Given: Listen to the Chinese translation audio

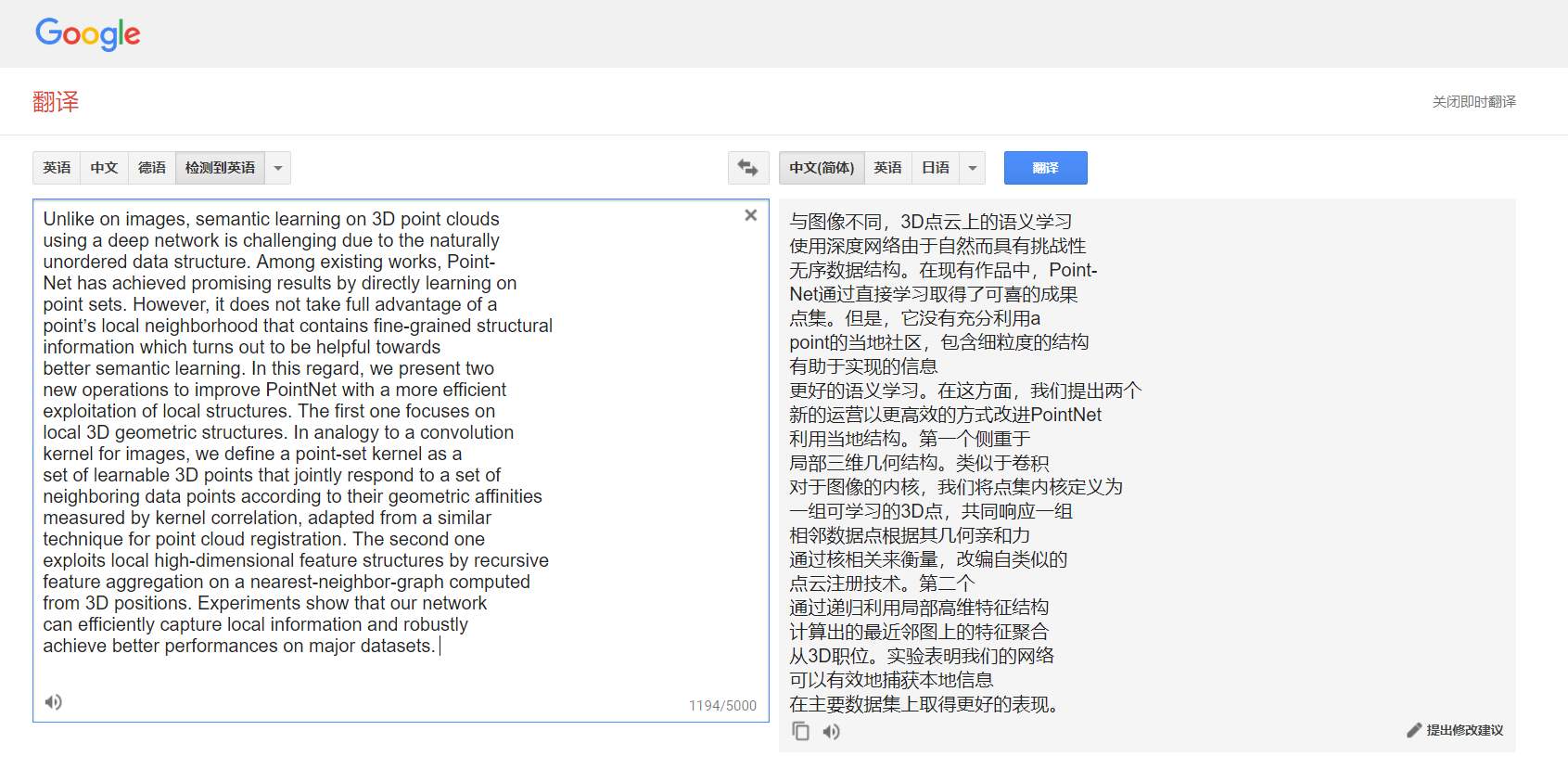Looking at the screenshot, I should [x=832, y=732].
